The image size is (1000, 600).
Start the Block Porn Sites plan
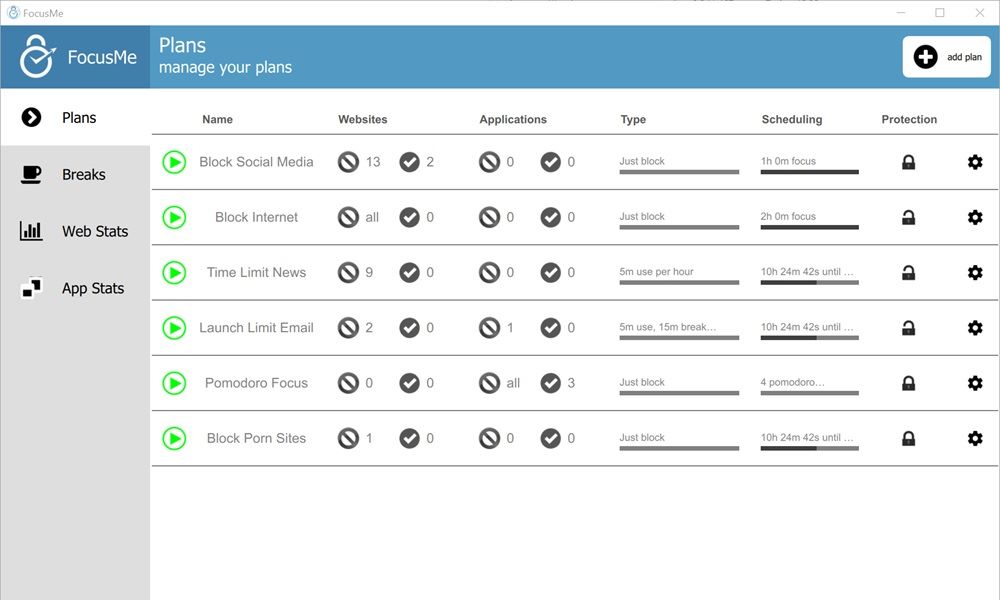[x=174, y=439]
